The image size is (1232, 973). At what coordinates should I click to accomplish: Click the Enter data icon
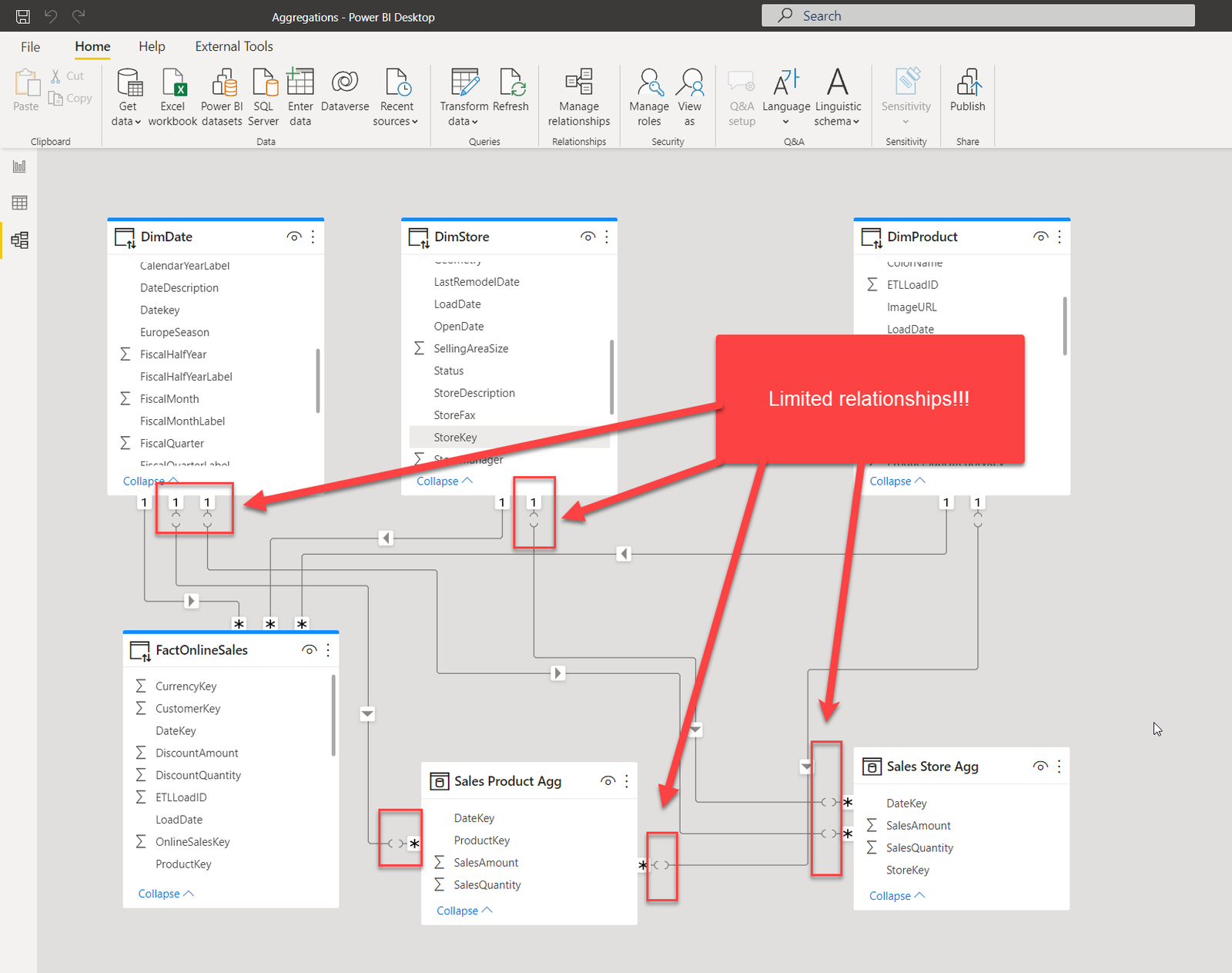(300, 85)
